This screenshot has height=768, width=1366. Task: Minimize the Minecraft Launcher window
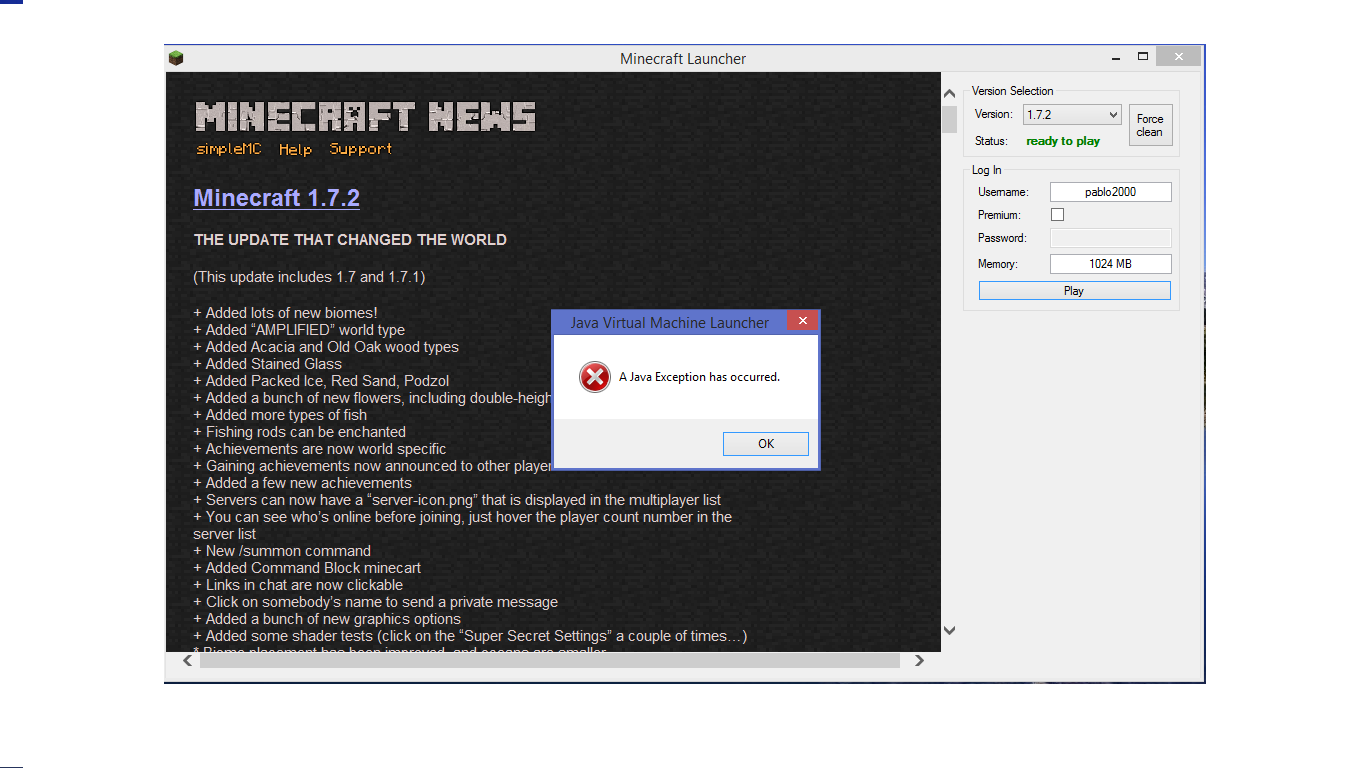(x=1117, y=58)
